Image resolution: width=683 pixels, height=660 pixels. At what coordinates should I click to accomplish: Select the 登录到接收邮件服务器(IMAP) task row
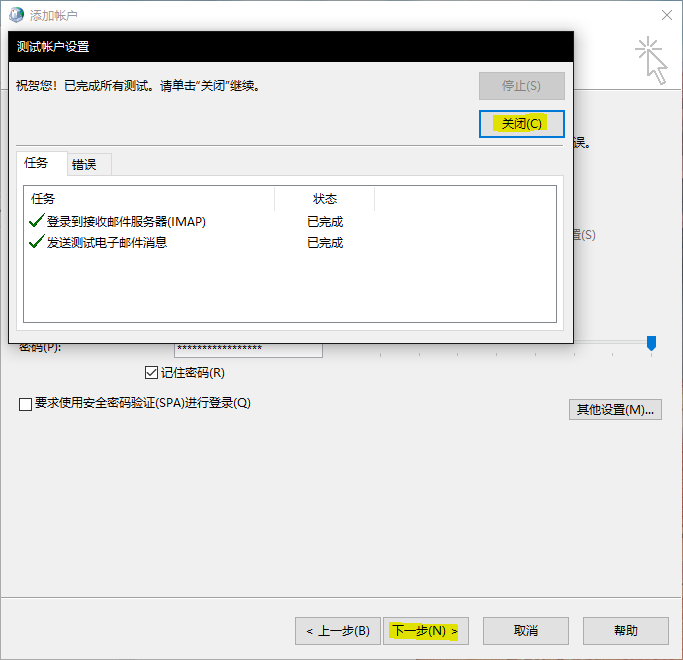(x=290, y=222)
